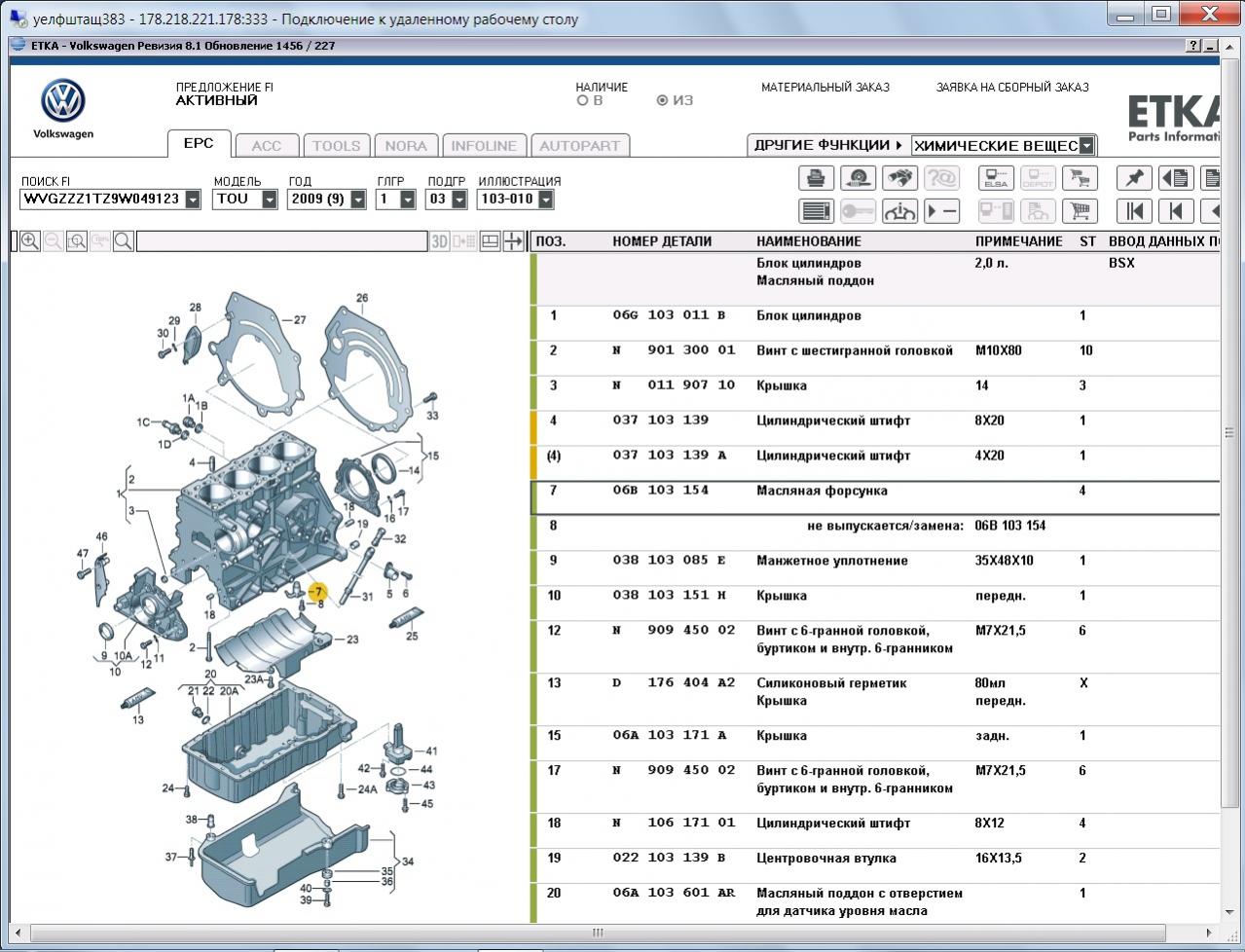
Task: Click the highlighted callout 7 on diagram
Action: tap(318, 591)
